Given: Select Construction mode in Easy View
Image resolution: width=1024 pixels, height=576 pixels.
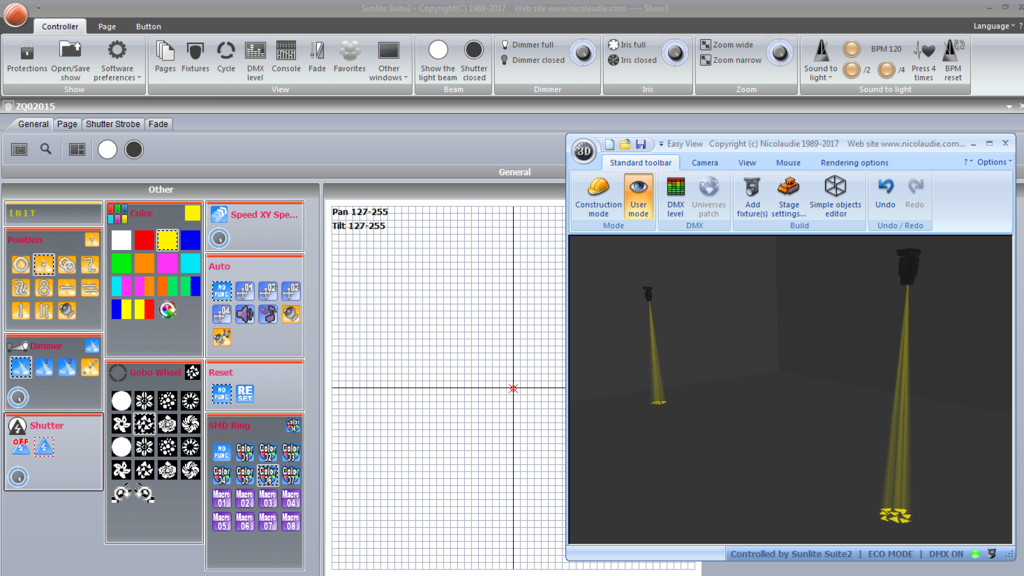Looking at the screenshot, I should tap(598, 197).
